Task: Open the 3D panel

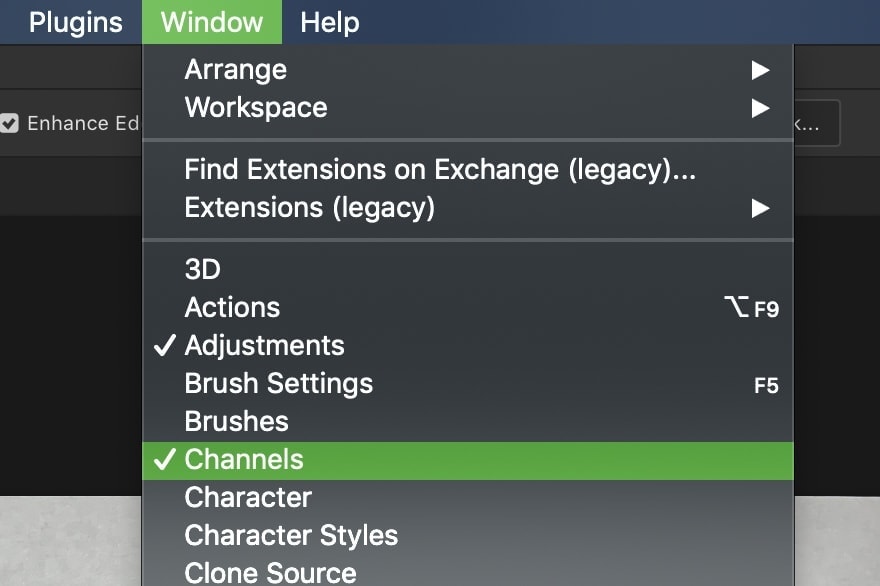Action: (468, 269)
